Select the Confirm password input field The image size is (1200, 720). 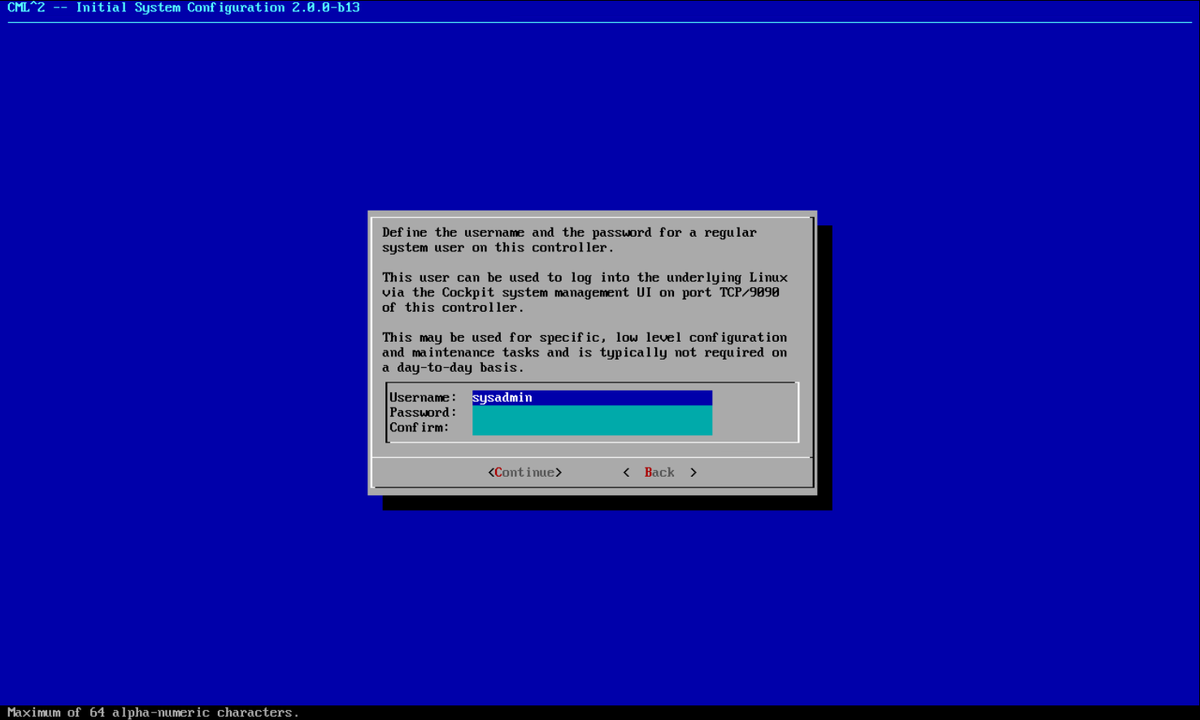click(x=592, y=428)
